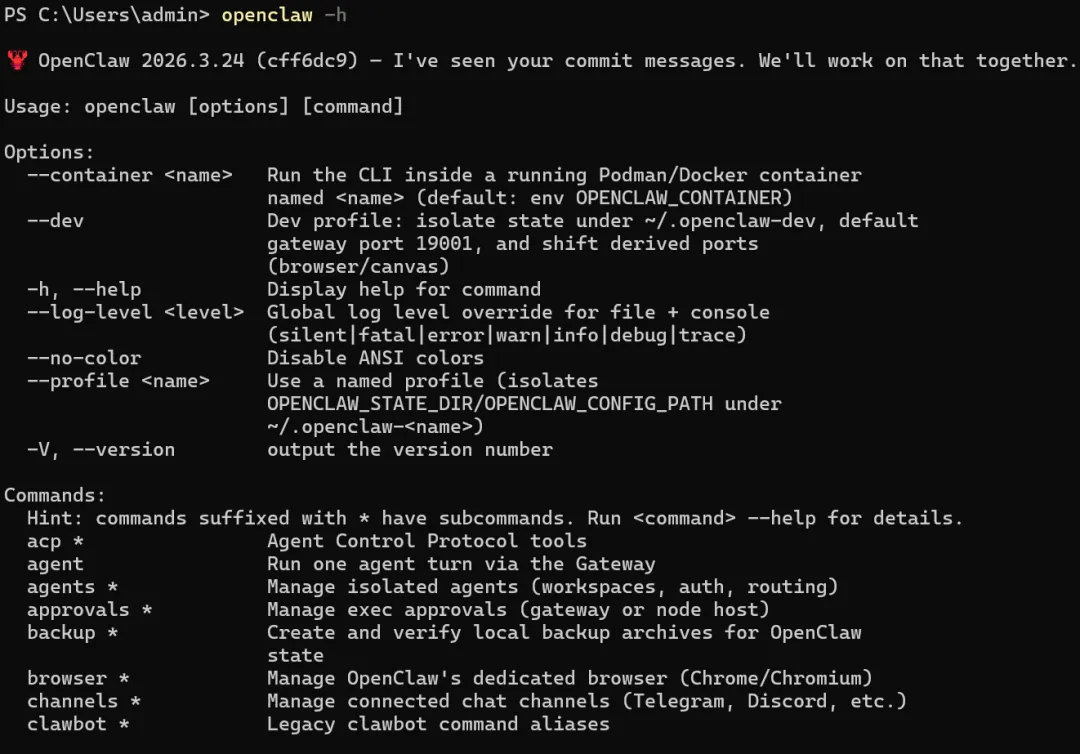
Task: Click the '--log-level <level>' option
Action: (135, 312)
